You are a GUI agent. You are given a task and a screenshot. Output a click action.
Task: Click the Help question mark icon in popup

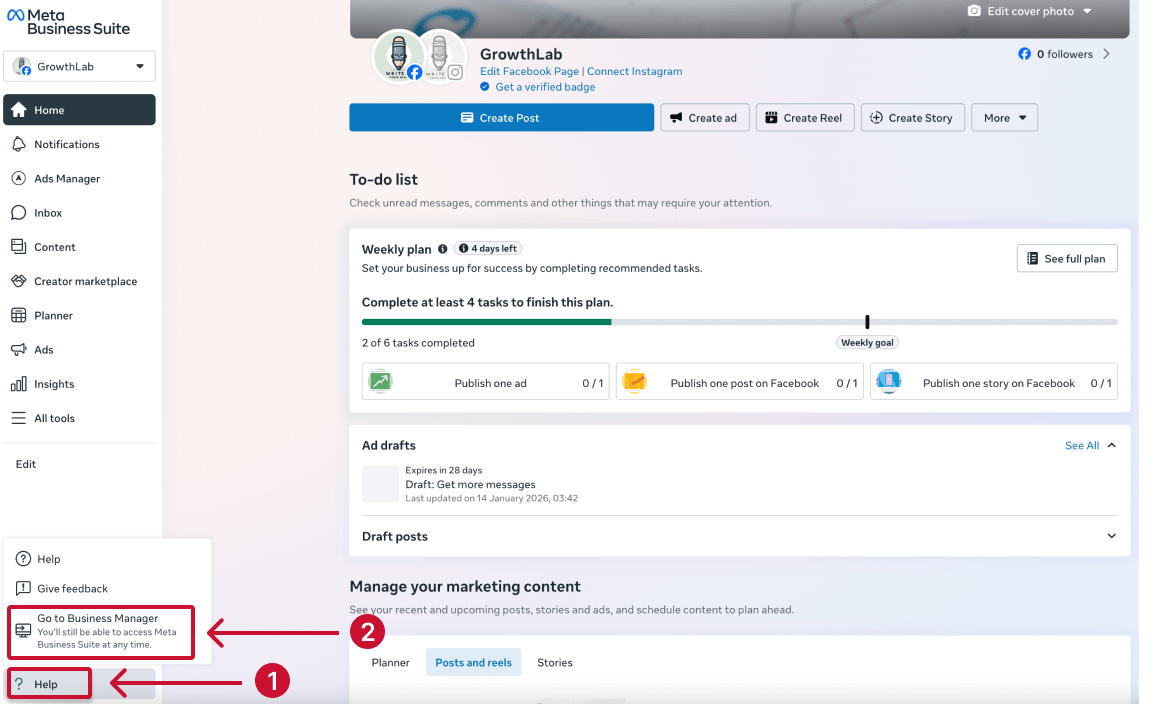24,558
